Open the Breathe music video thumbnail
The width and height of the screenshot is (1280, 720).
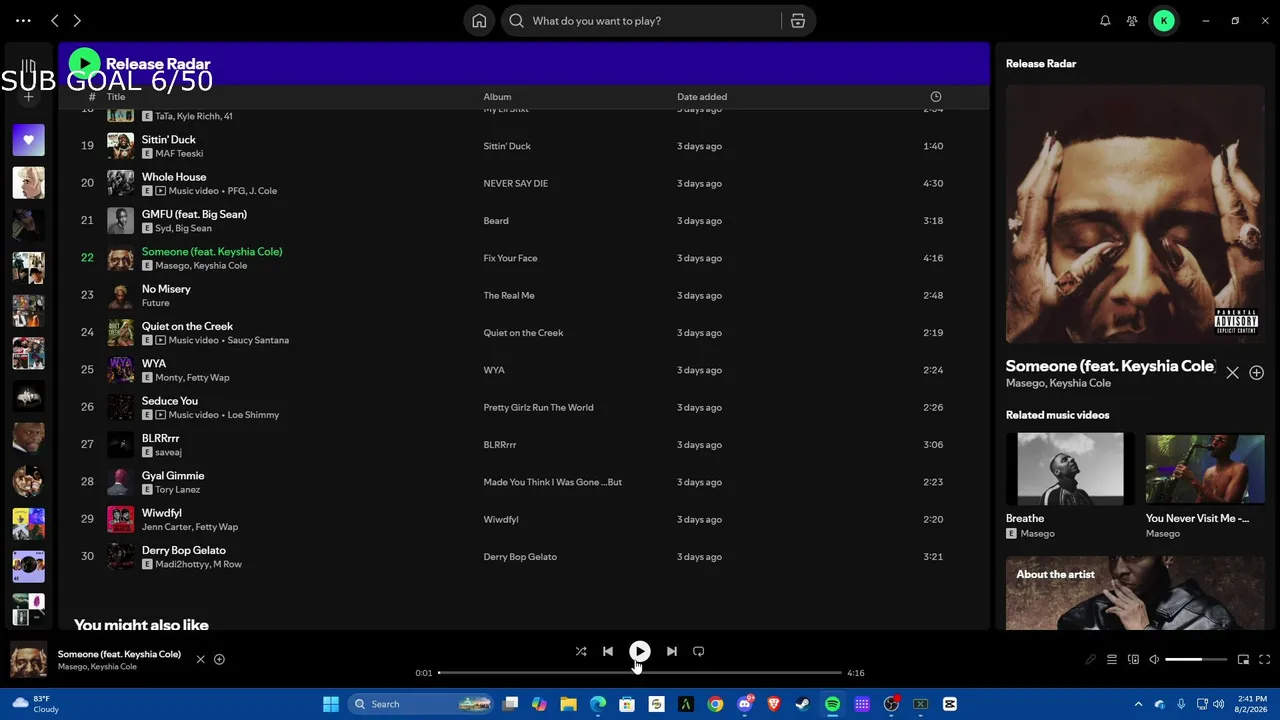[1070, 469]
